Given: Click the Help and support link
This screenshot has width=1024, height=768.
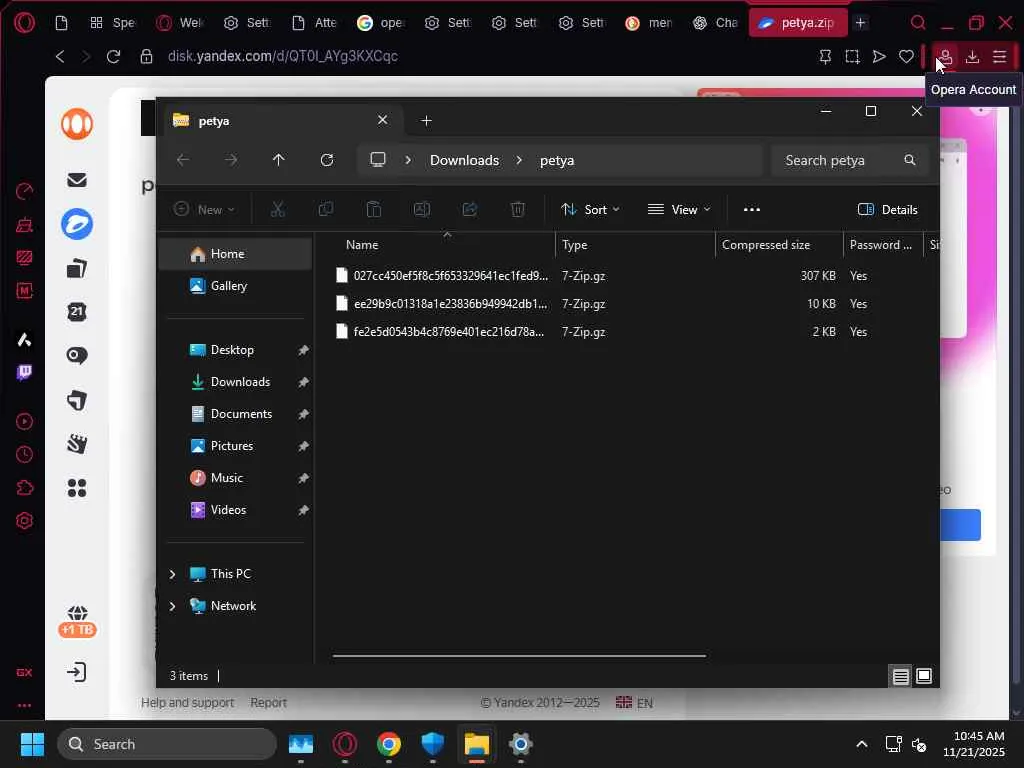Looking at the screenshot, I should tap(187, 703).
